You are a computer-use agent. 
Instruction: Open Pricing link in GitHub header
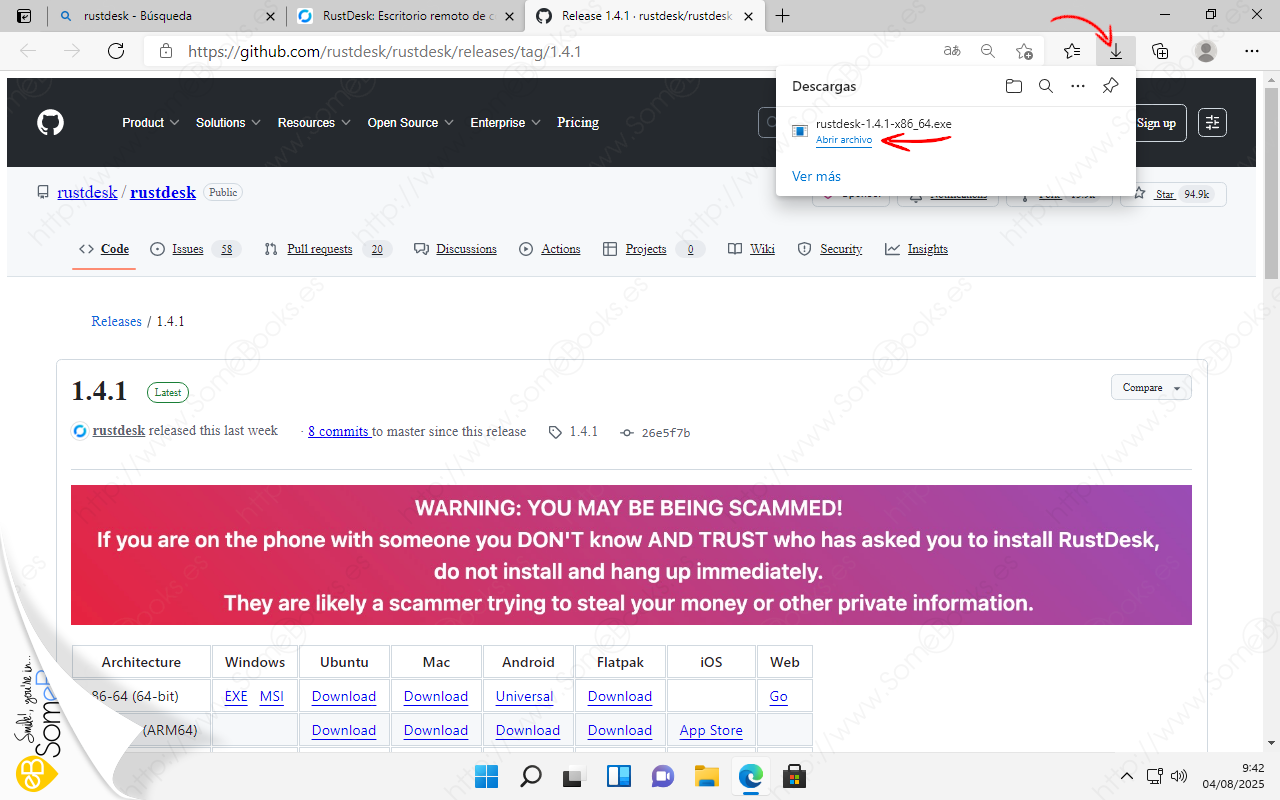pyautogui.click(x=578, y=123)
